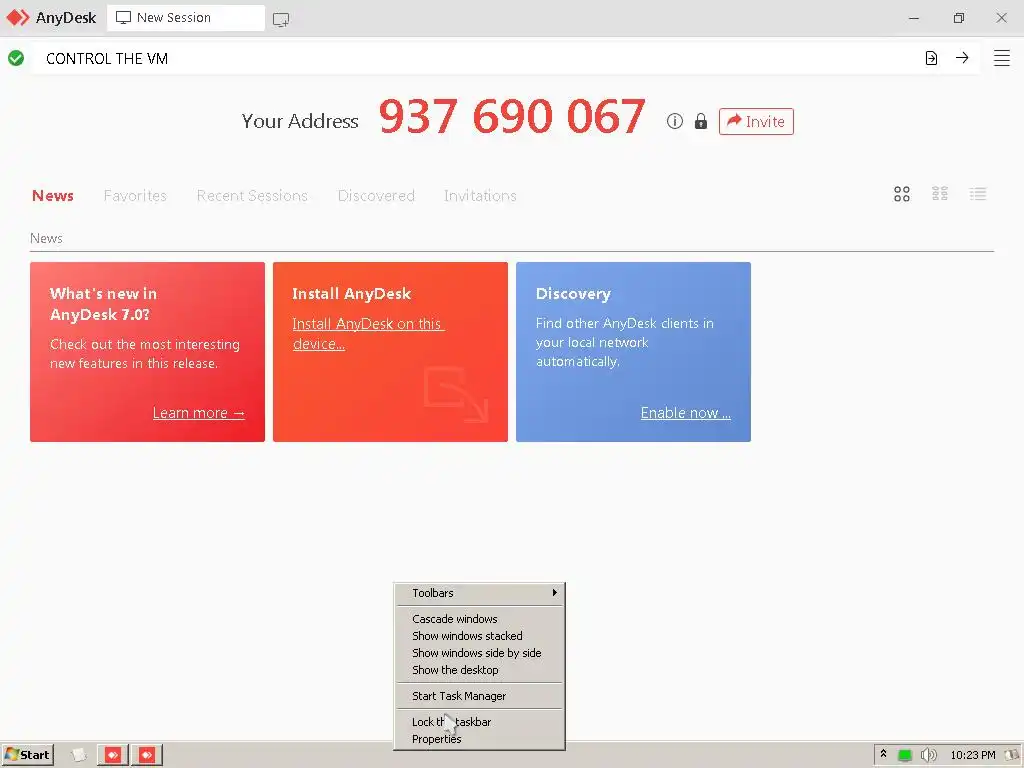Select the News tab
1024x768 pixels.
(53, 195)
